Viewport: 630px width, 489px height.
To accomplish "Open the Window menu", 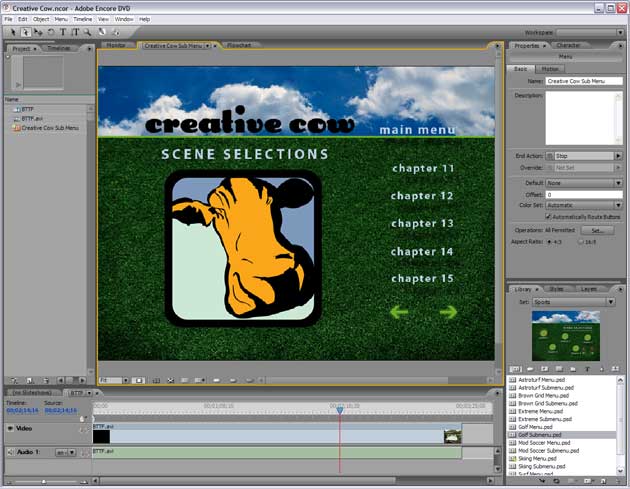I will [x=124, y=19].
